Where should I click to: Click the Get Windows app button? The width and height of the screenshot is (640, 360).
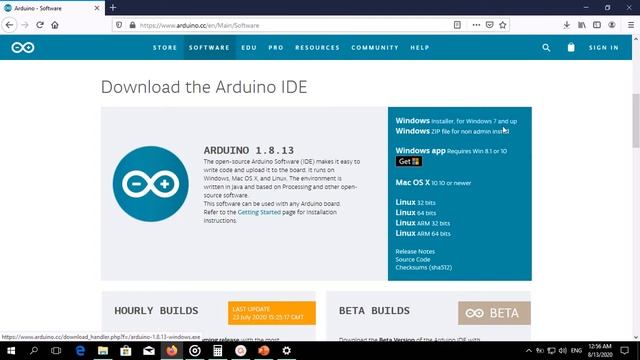[409, 161]
